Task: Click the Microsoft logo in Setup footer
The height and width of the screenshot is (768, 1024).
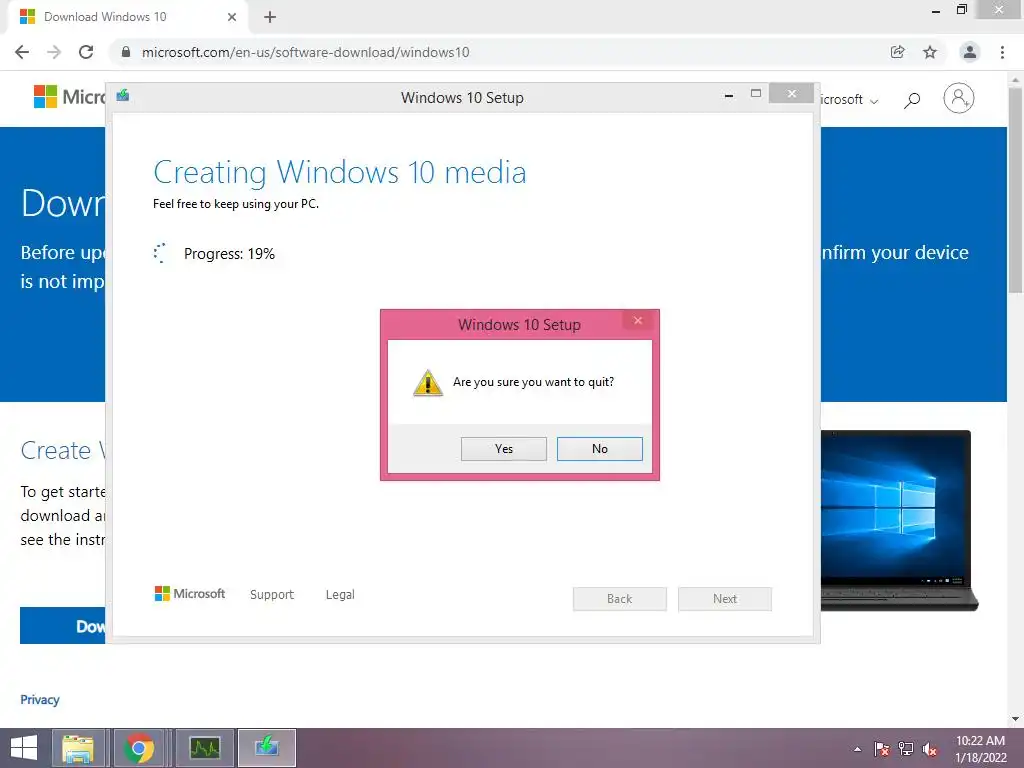Action: point(190,594)
